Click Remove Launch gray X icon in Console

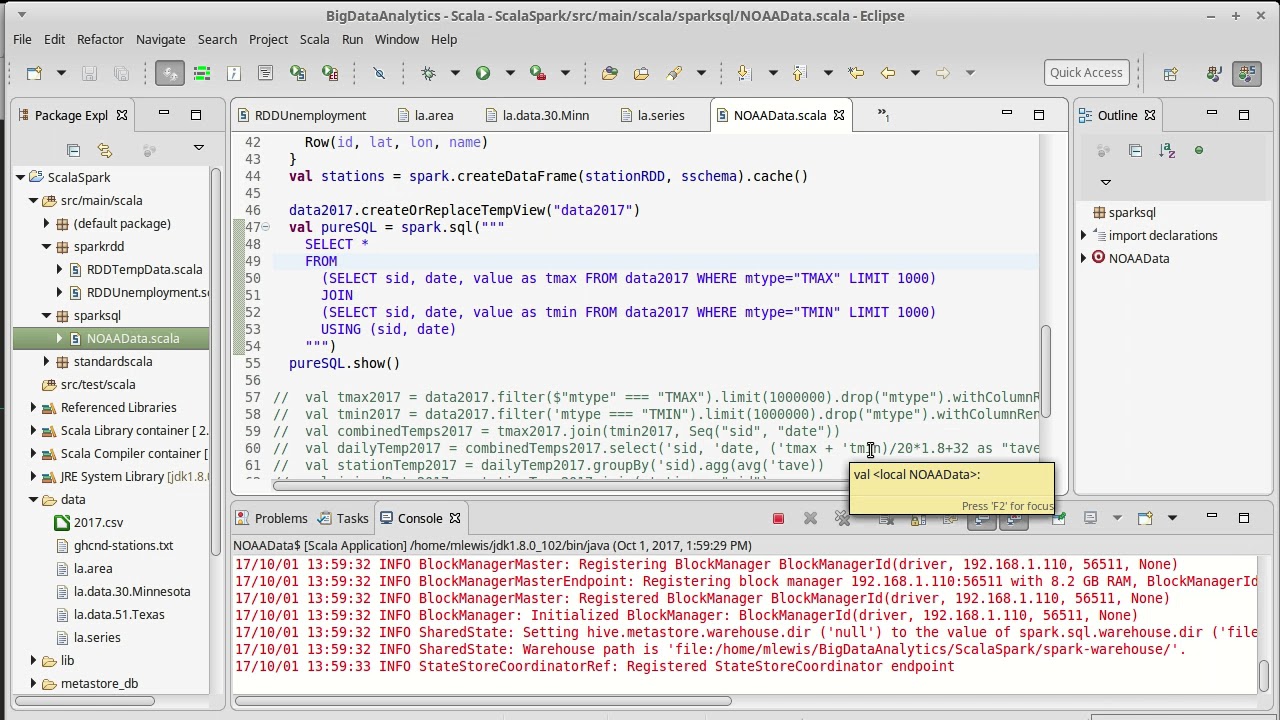[810, 518]
